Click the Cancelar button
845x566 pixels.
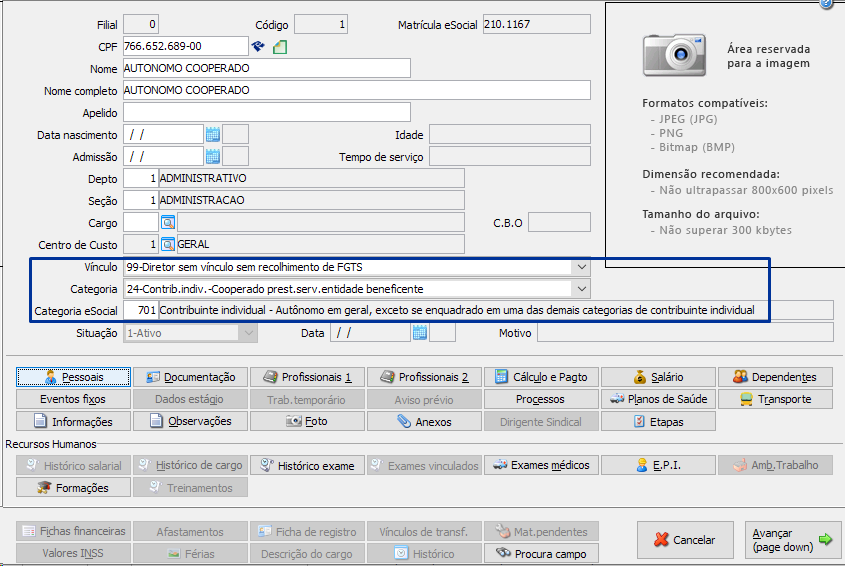pos(685,540)
